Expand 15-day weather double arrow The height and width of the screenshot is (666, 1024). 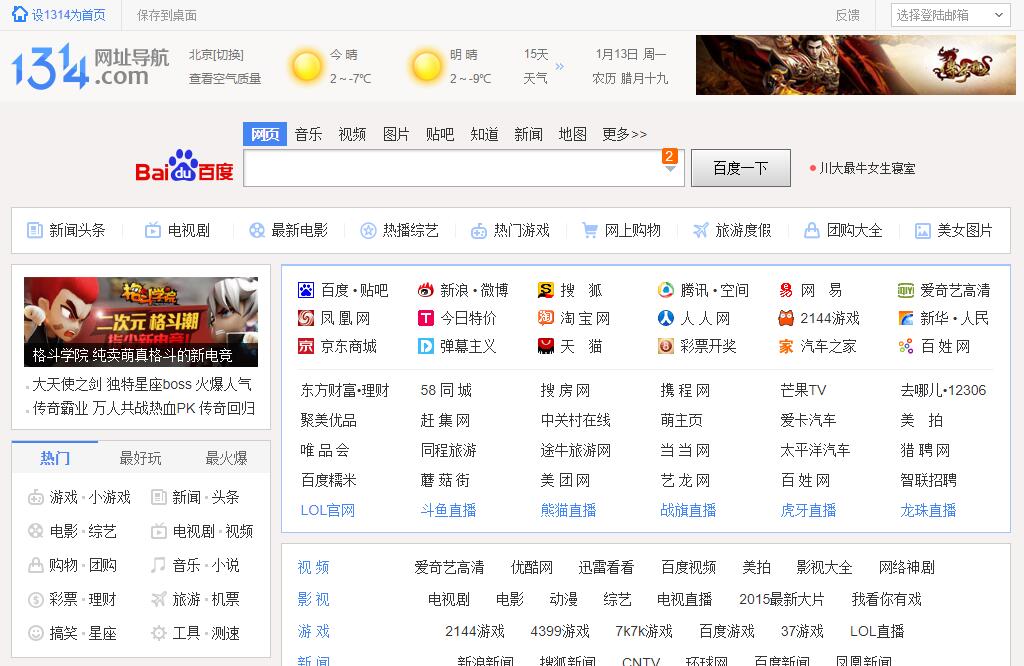click(x=559, y=66)
